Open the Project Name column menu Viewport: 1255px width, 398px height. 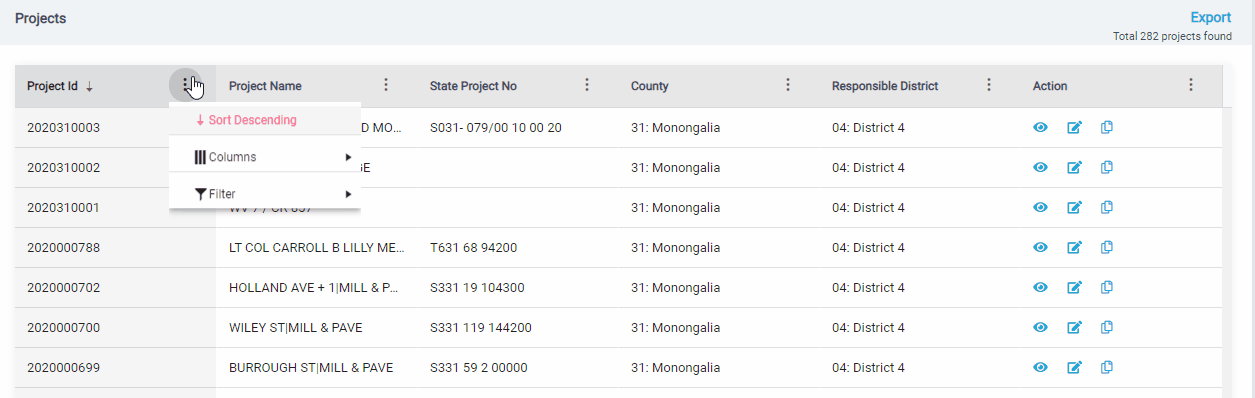[x=386, y=85]
